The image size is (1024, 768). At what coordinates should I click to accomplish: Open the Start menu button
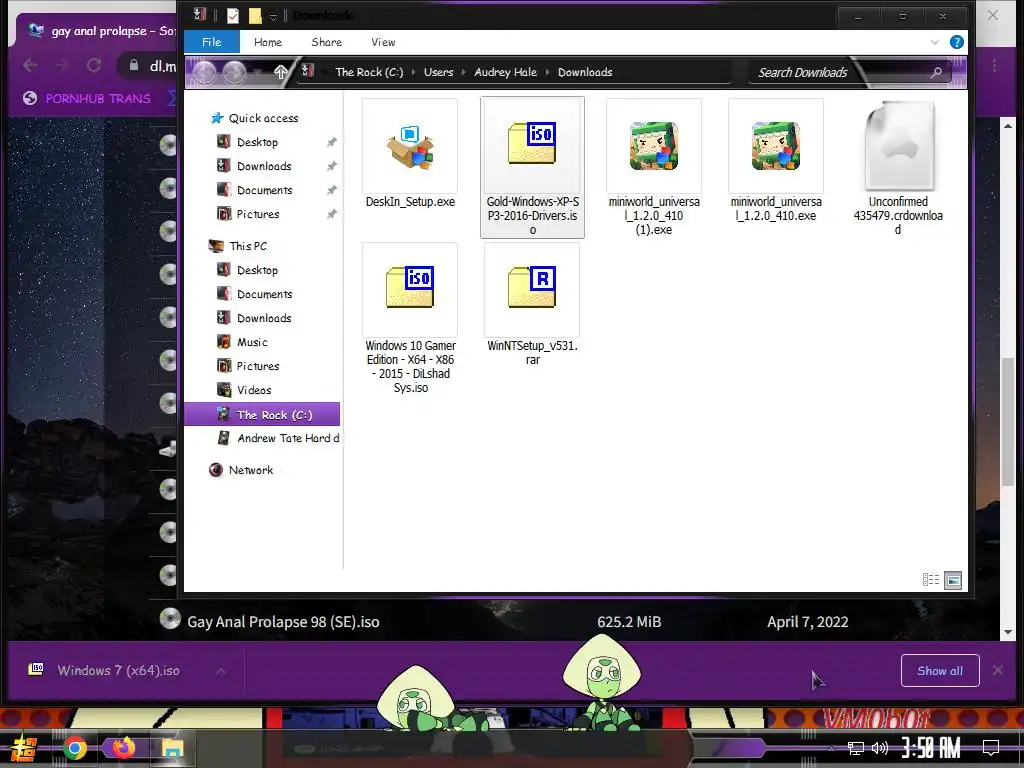(22, 748)
